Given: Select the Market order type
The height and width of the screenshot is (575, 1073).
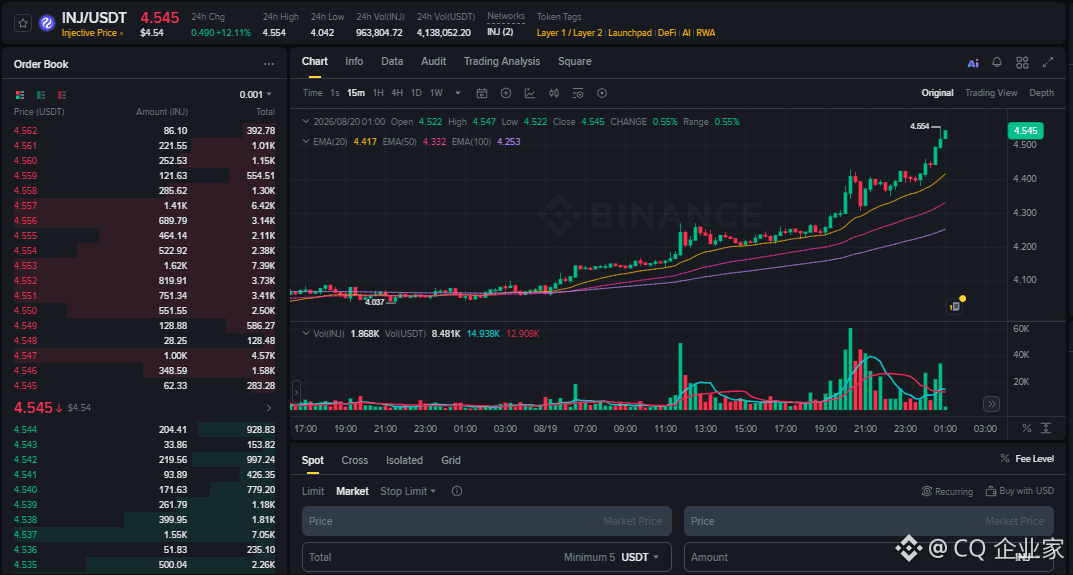Looking at the screenshot, I should click(x=352, y=491).
